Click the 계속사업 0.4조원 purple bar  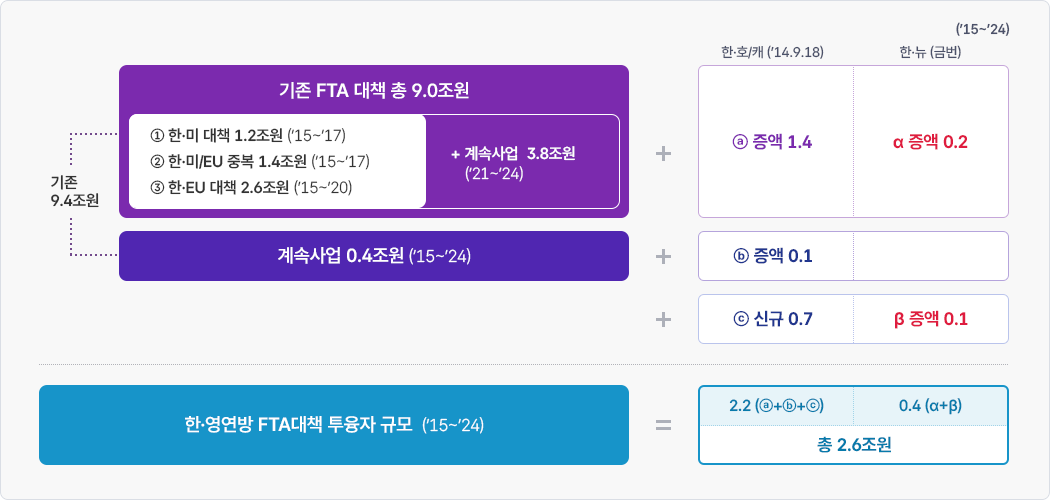374,256
